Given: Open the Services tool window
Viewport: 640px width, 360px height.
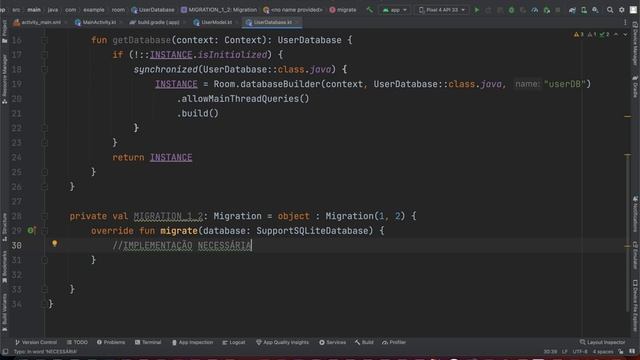Looking at the screenshot, I should click(332, 342).
